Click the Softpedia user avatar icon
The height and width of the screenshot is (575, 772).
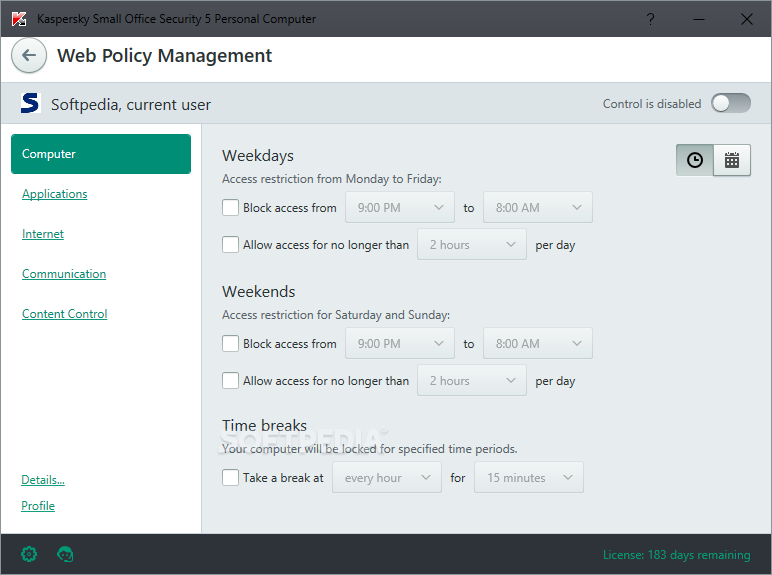tap(30, 103)
